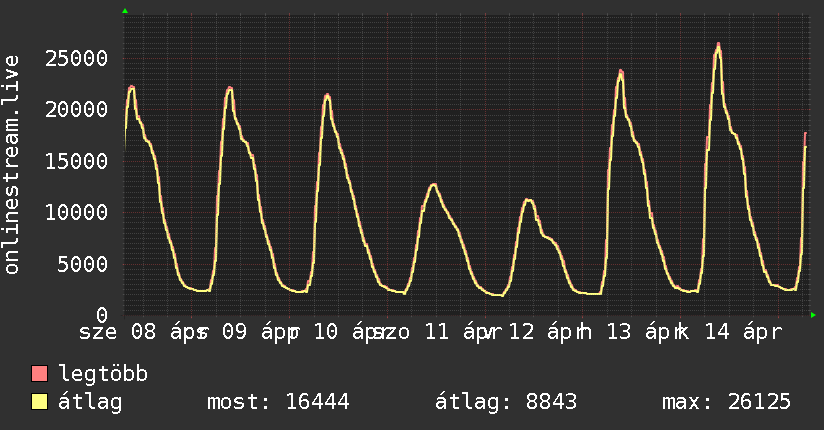Click the lowest peak on 12 ápr
This screenshot has width=824, height=430.
point(529,200)
